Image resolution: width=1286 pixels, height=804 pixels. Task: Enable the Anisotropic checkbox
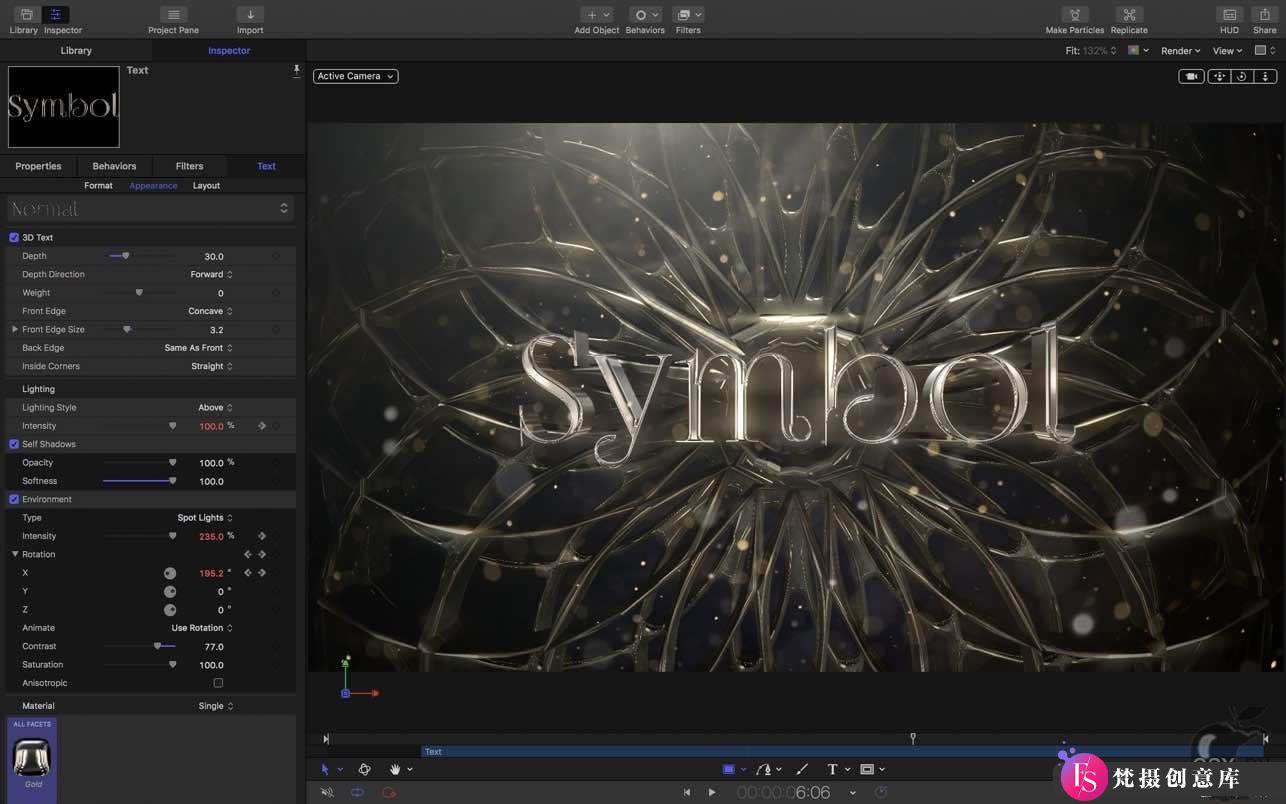[x=218, y=683]
